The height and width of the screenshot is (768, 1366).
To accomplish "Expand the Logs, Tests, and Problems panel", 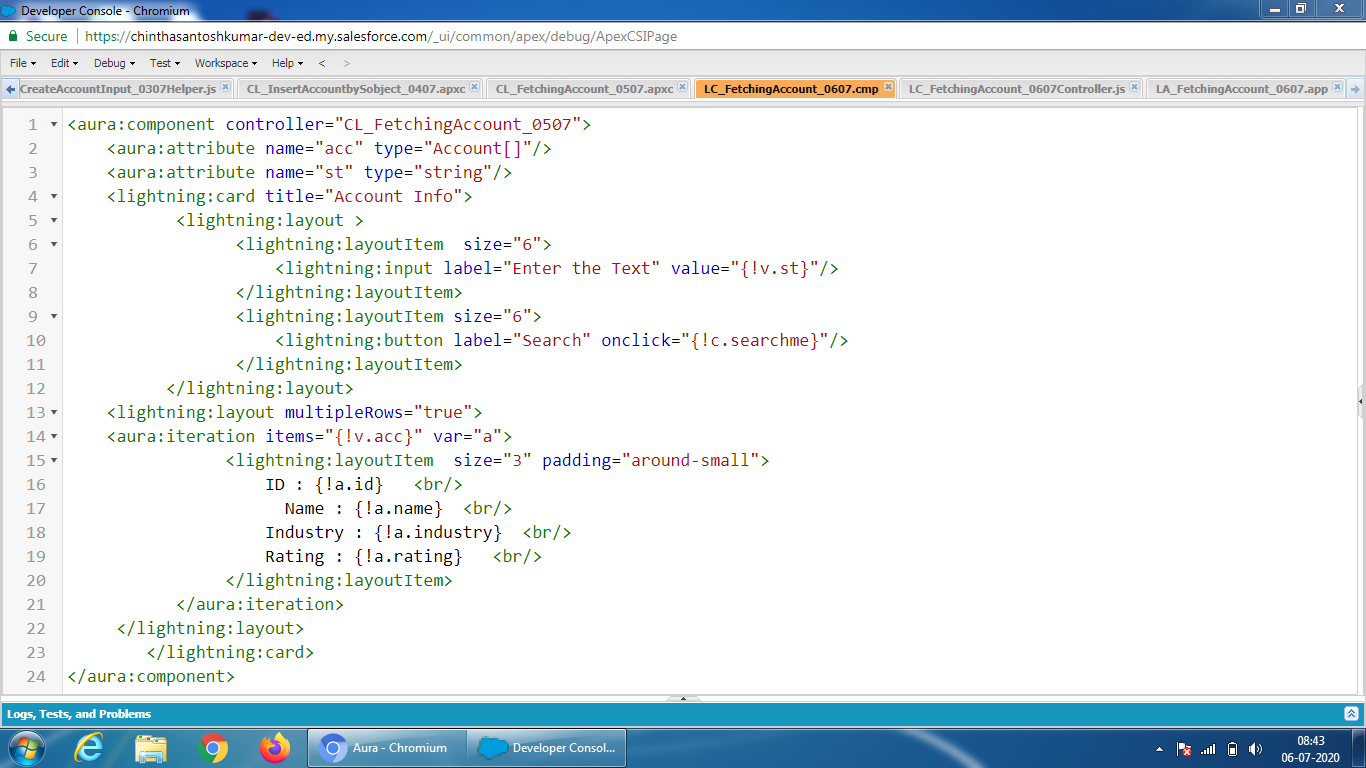I will coord(1351,714).
